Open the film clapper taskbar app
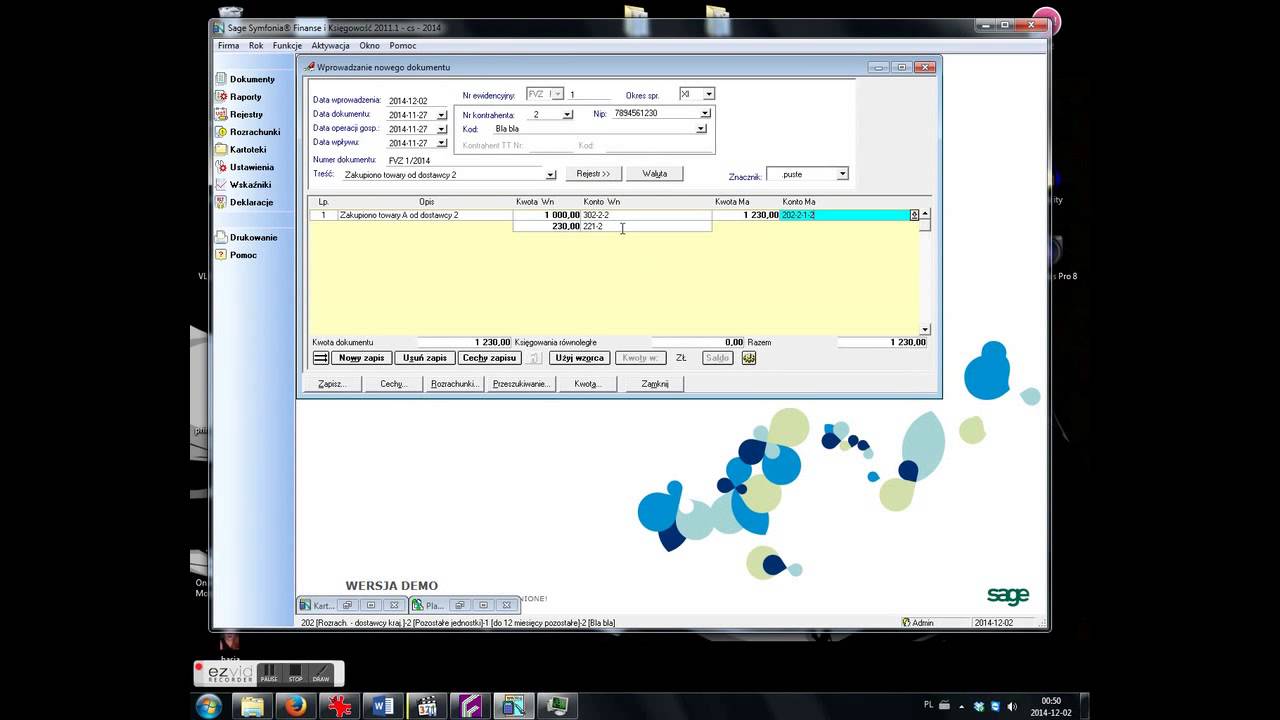 [x=427, y=706]
